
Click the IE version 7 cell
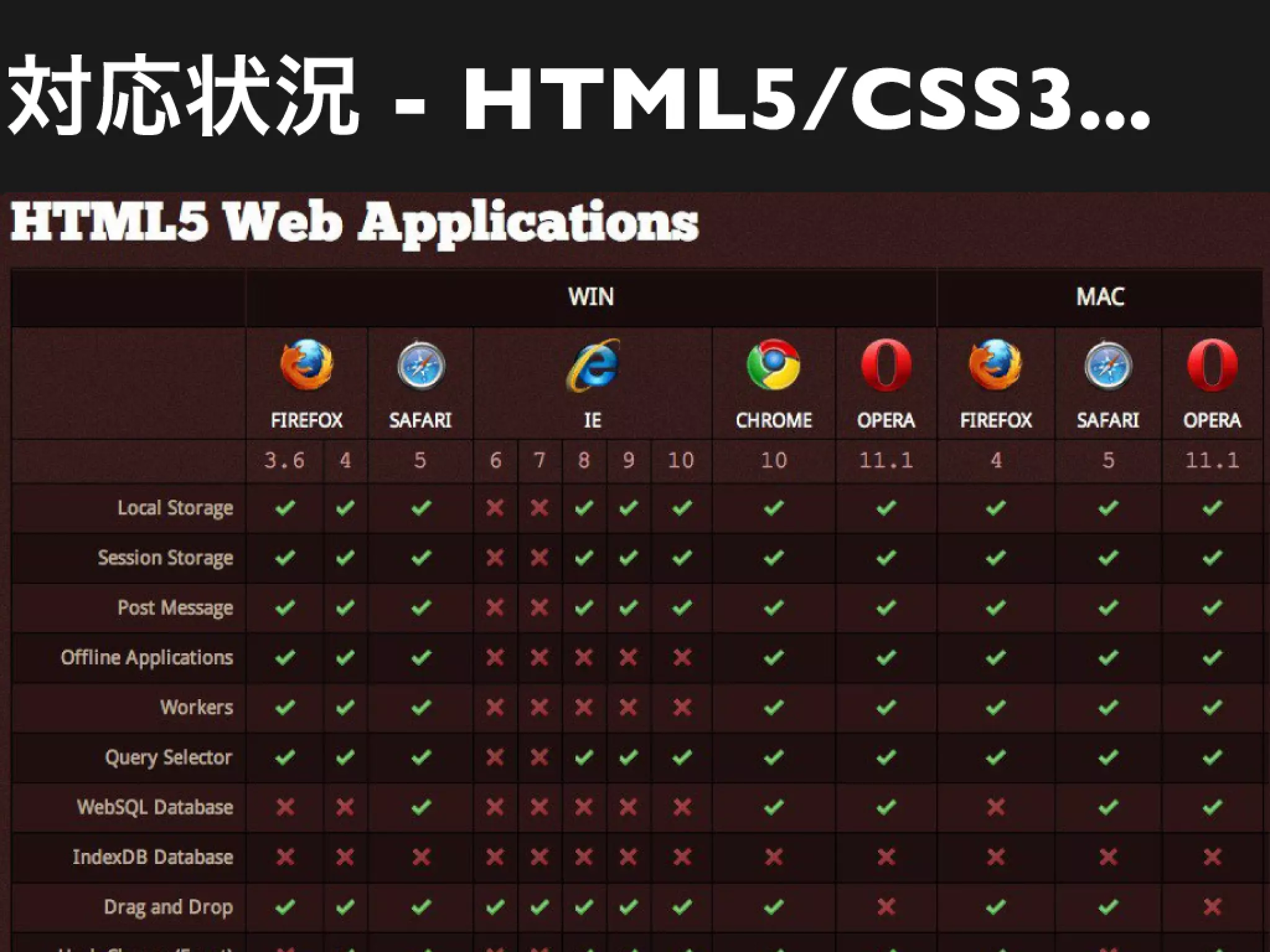540,461
